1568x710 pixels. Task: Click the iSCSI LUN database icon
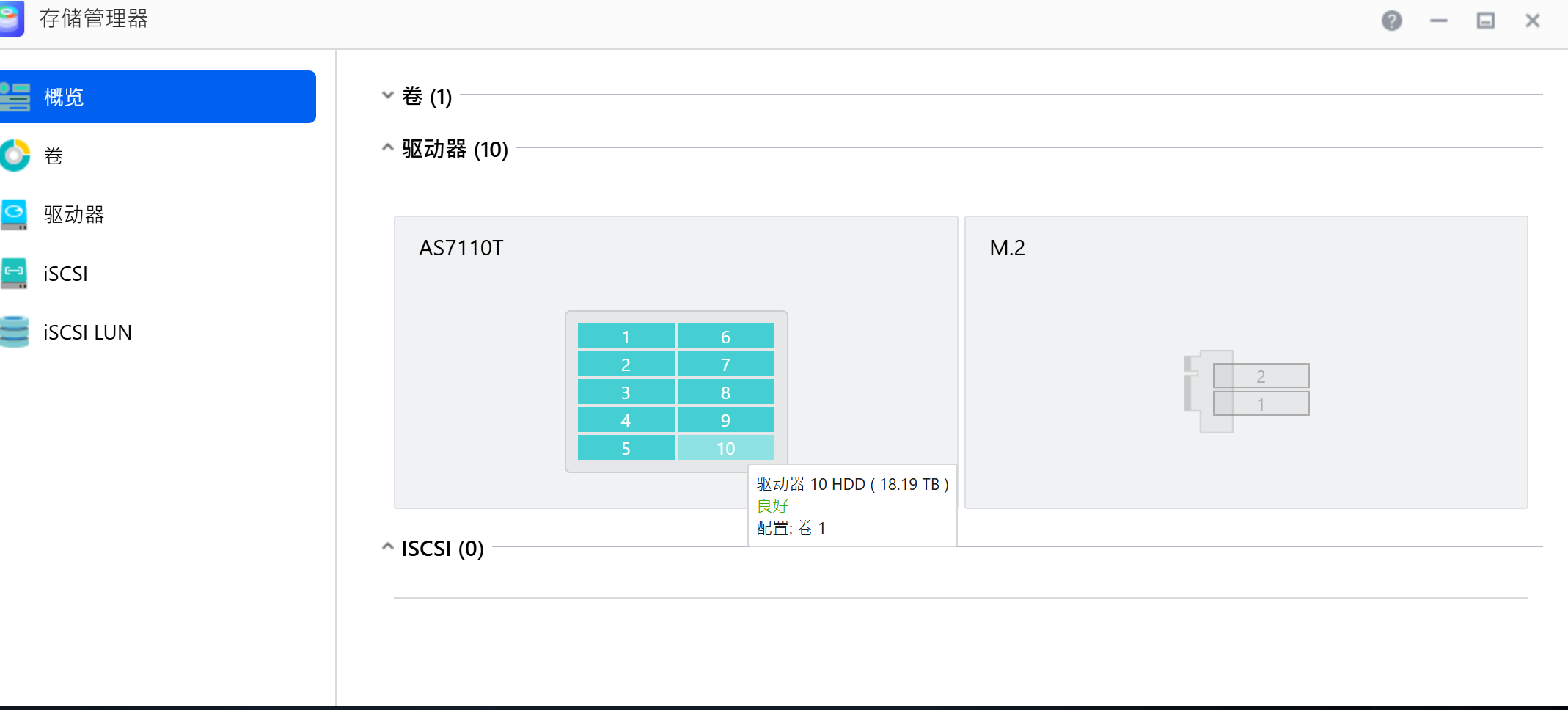pyautogui.click(x=15, y=332)
